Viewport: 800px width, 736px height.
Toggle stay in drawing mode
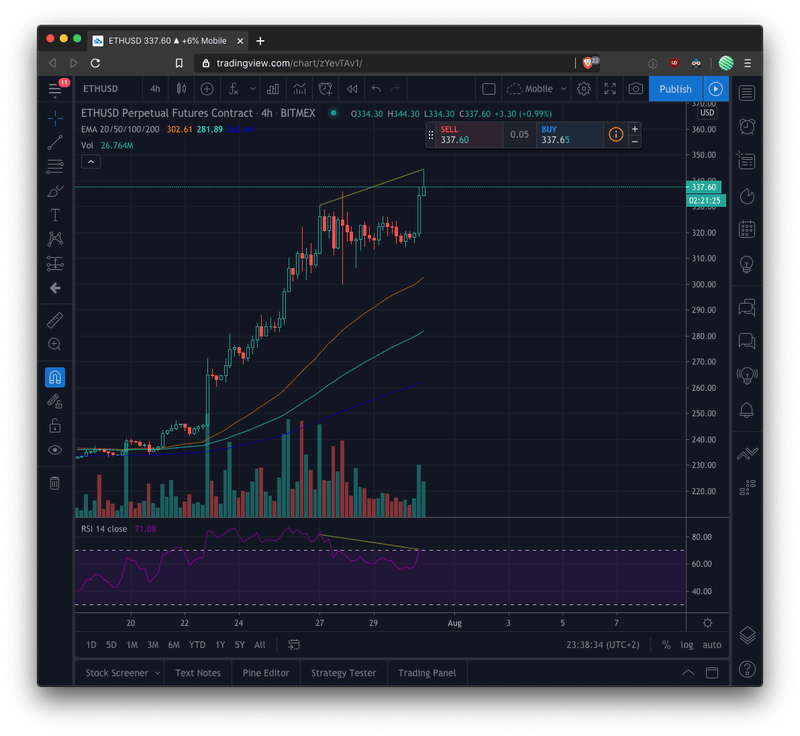[x=55, y=401]
